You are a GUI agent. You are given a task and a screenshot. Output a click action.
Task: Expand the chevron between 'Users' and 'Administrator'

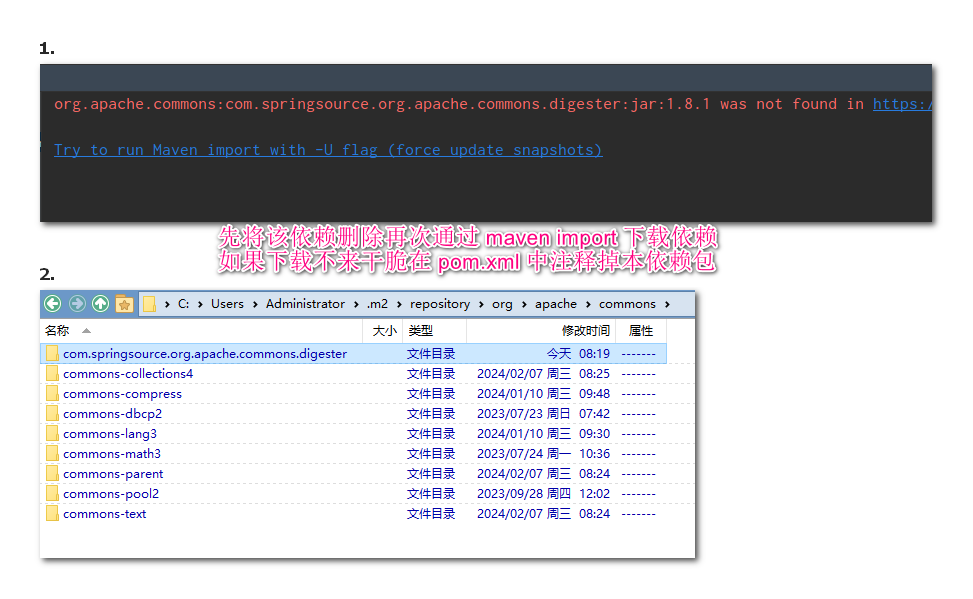tap(255, 304)
